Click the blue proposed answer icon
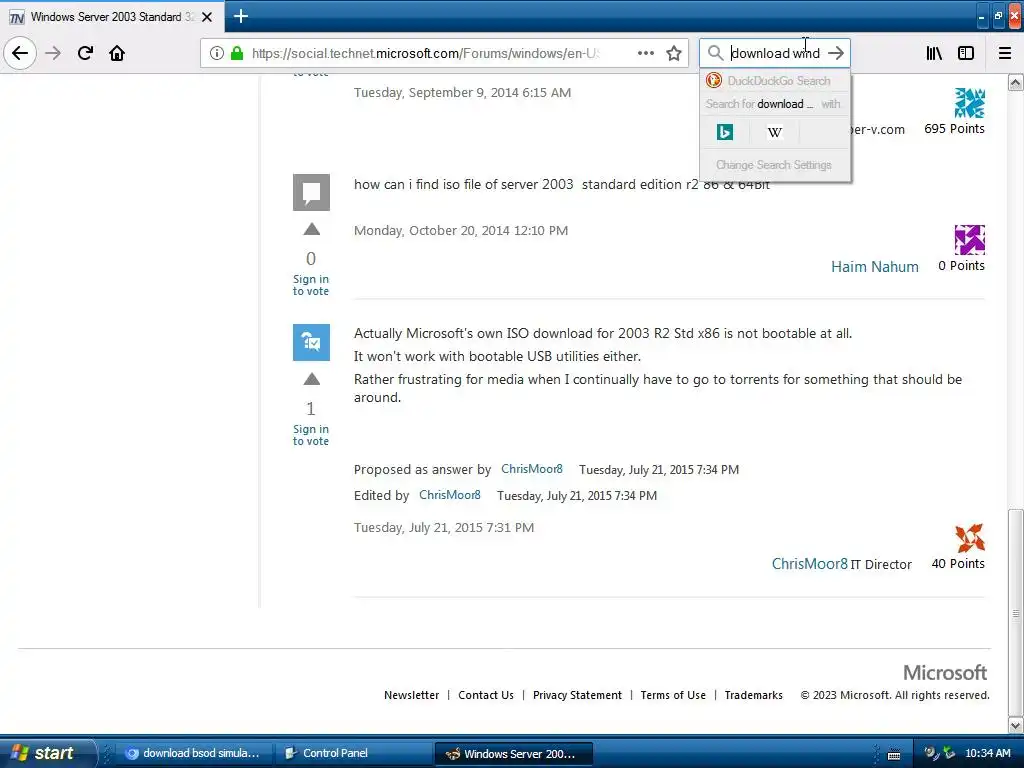Viewport: 1024px width, 768px height. tap(312, 342)
